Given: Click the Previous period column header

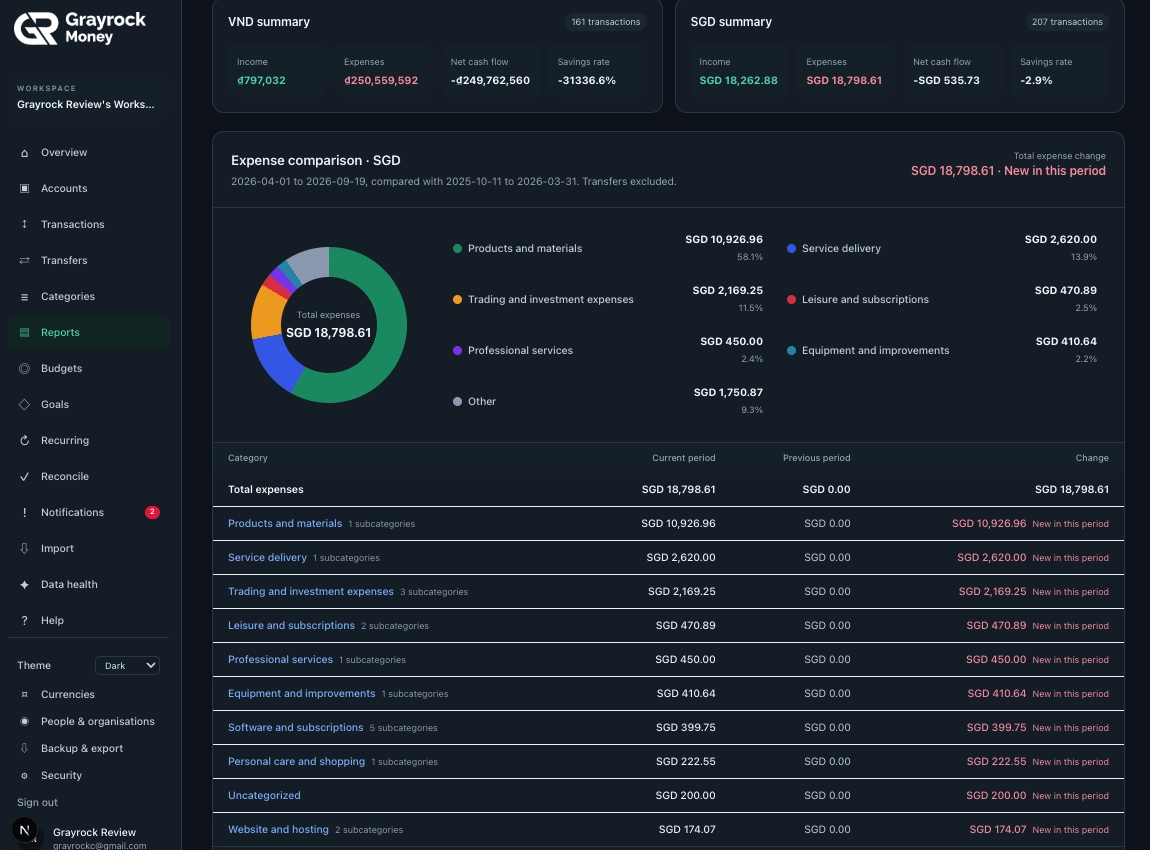Looking at the screenshot, I should coord(816,458).
